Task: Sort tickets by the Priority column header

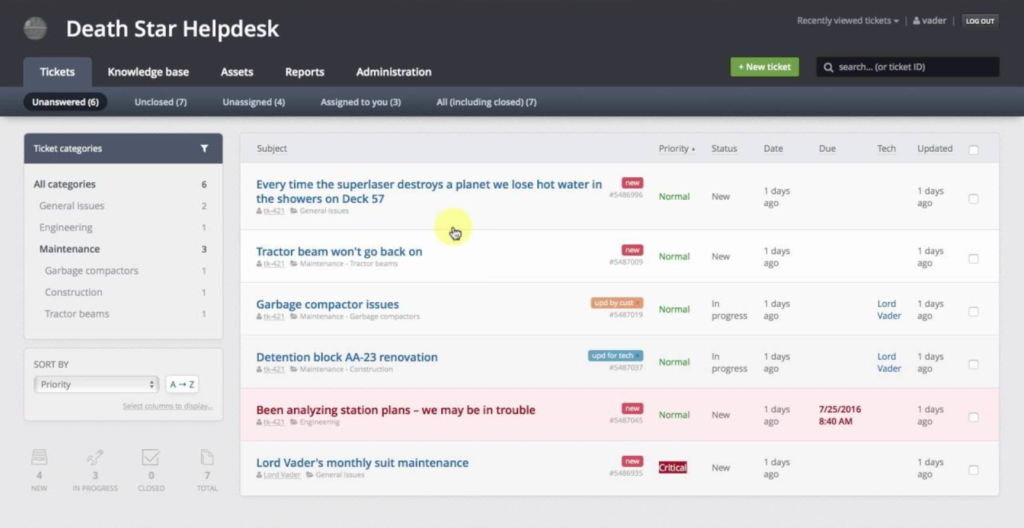Action: [676, 149]
